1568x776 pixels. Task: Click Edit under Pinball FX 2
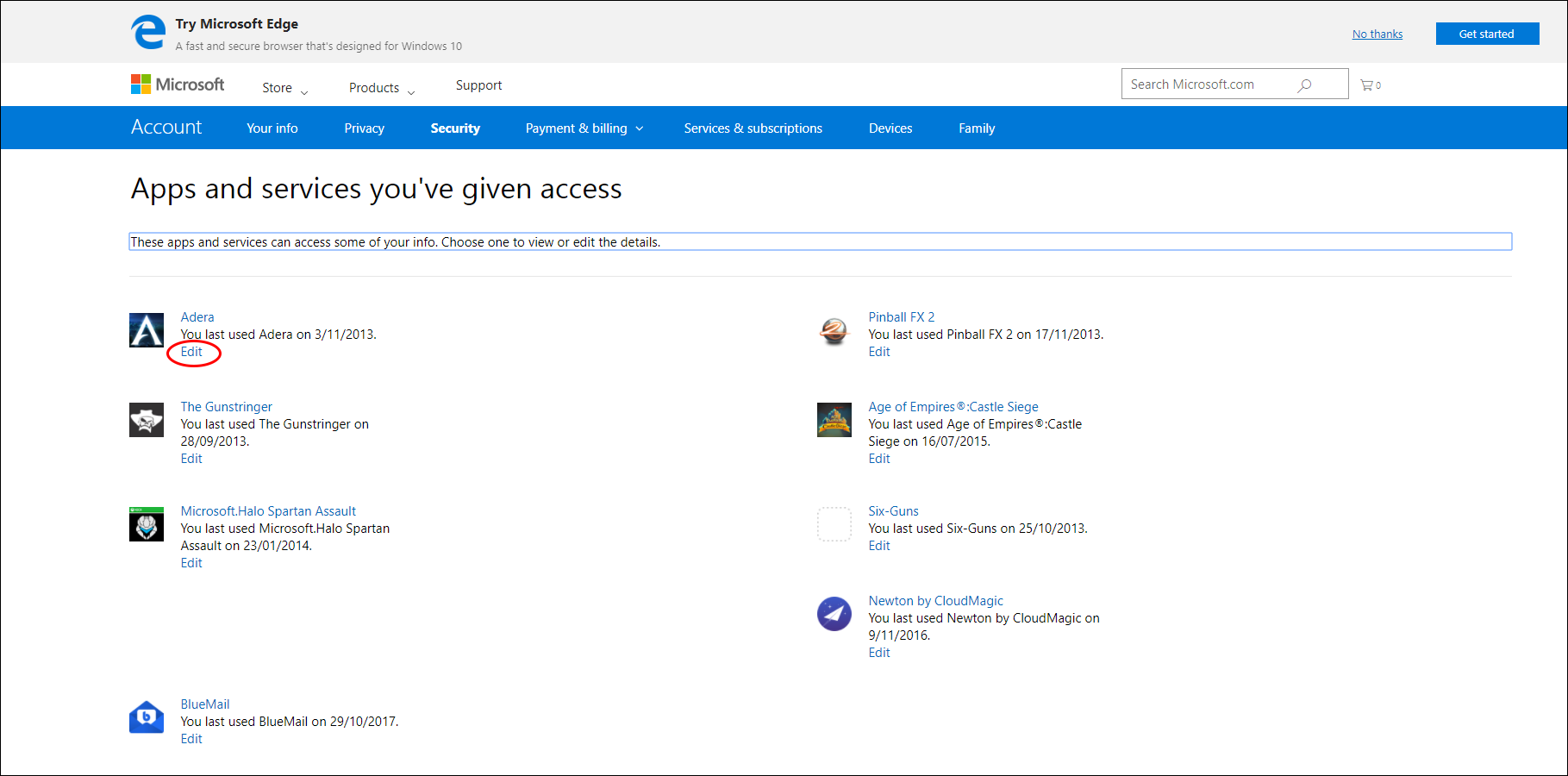pos(879,352)
